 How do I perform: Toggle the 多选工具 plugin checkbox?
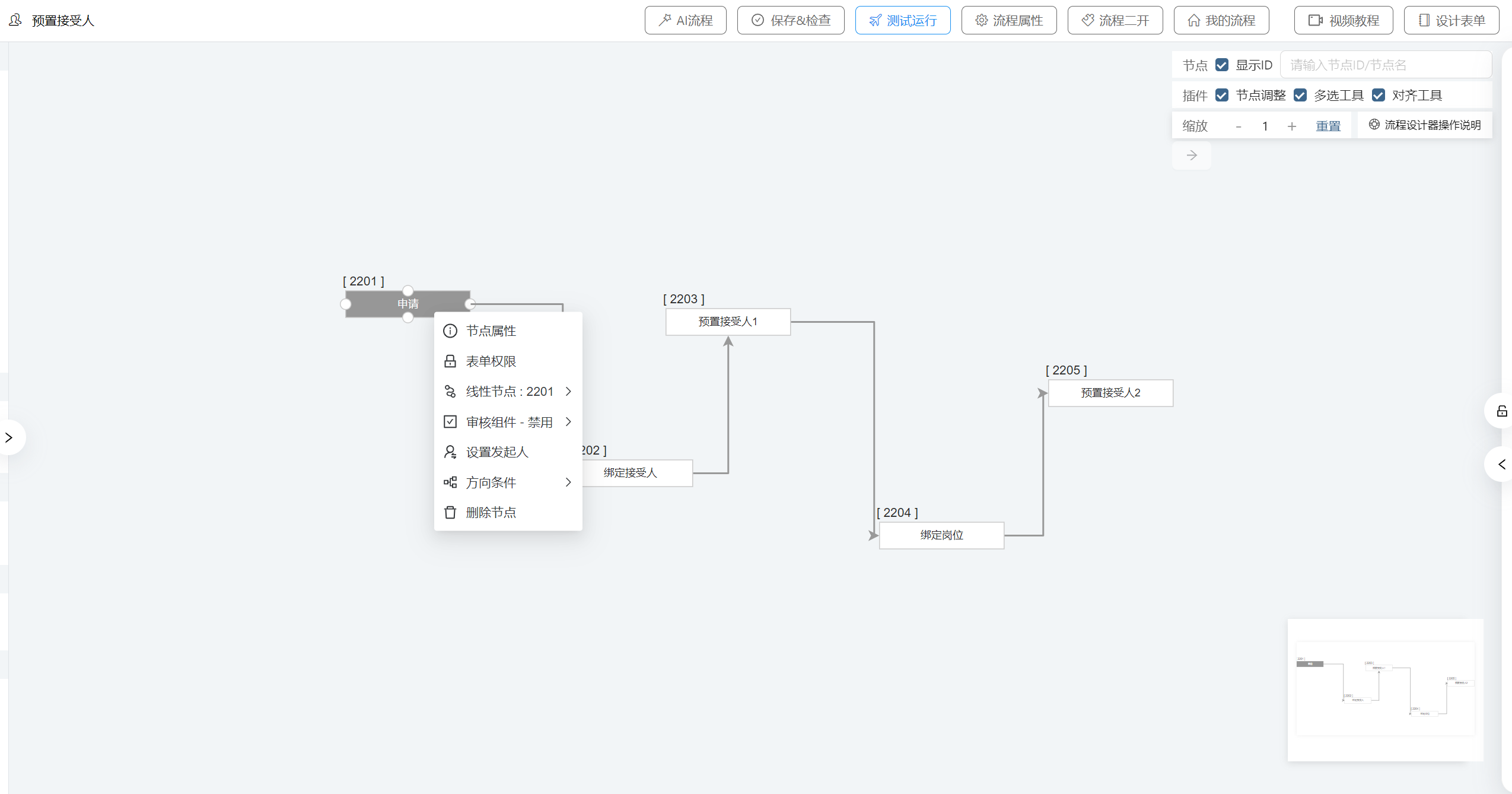tap(1300, 95)
